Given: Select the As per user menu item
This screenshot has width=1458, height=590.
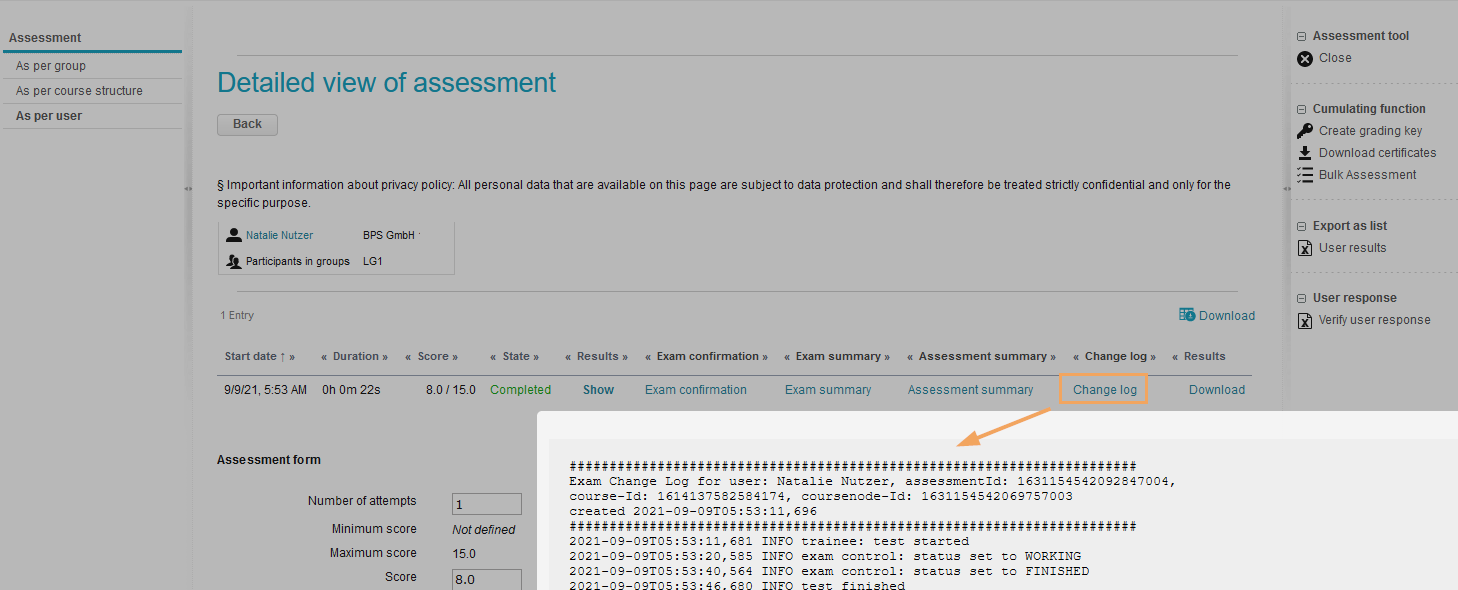Looking at the screenshot, I should (x=49, y=116).
